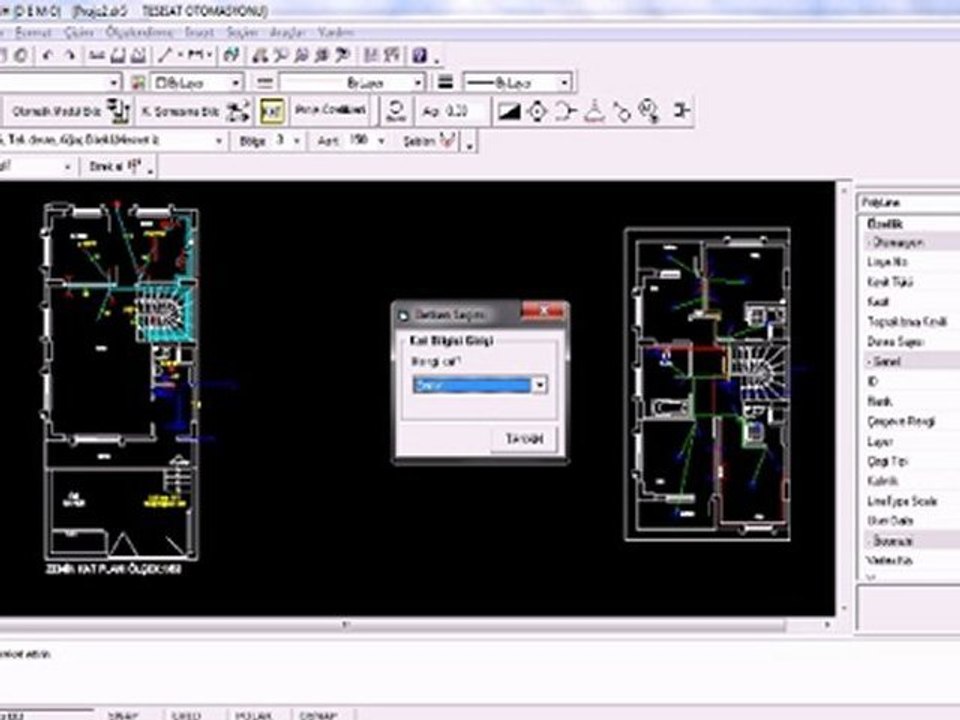Click the rightmost connector icon in the toolbar

681,111
